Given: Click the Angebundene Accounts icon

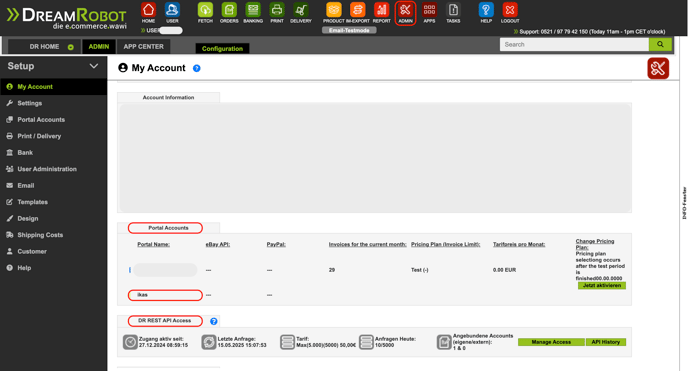Looking at the screenshot, I should pos(444,342).
